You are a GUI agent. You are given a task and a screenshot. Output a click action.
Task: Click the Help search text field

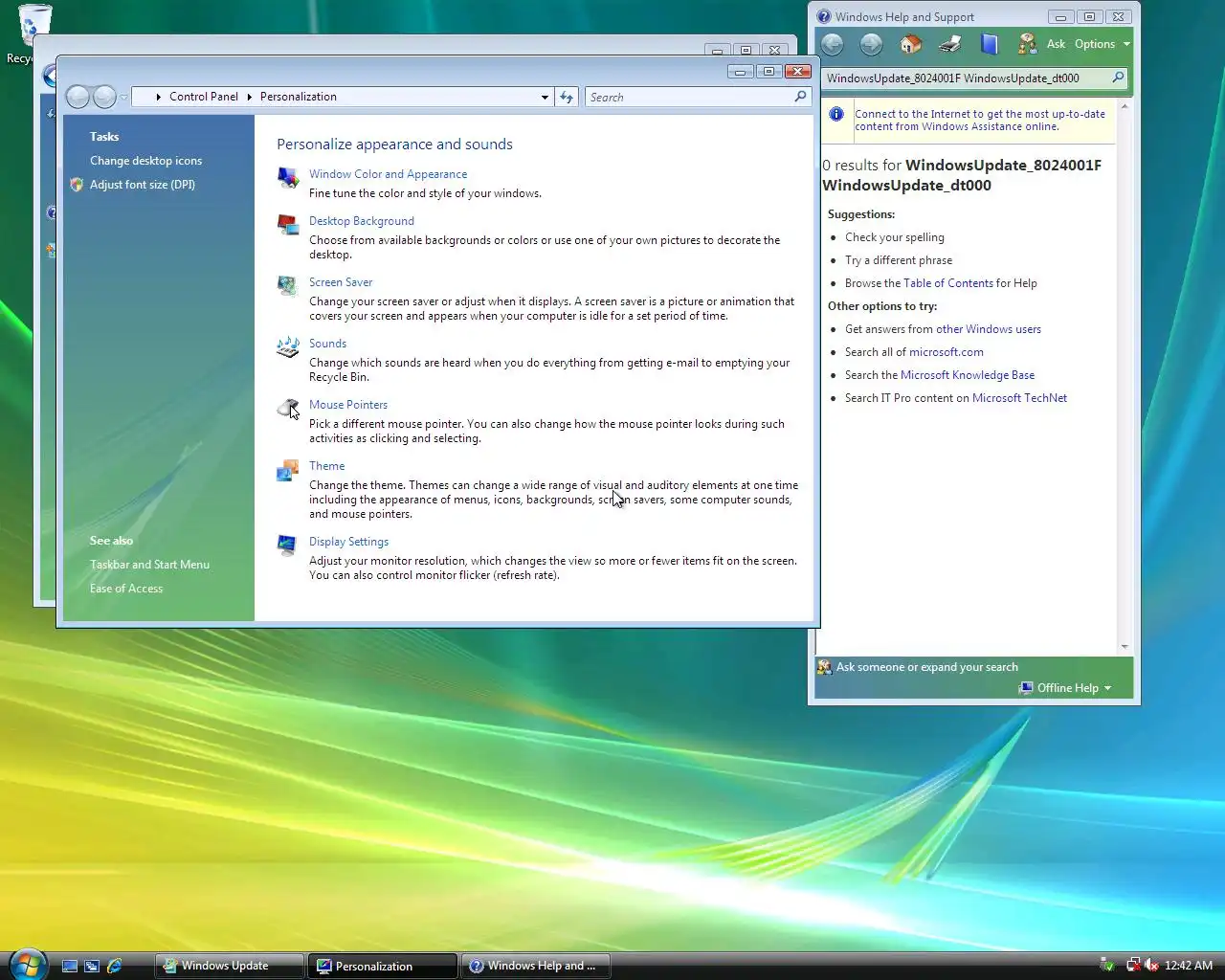(967, 78)
